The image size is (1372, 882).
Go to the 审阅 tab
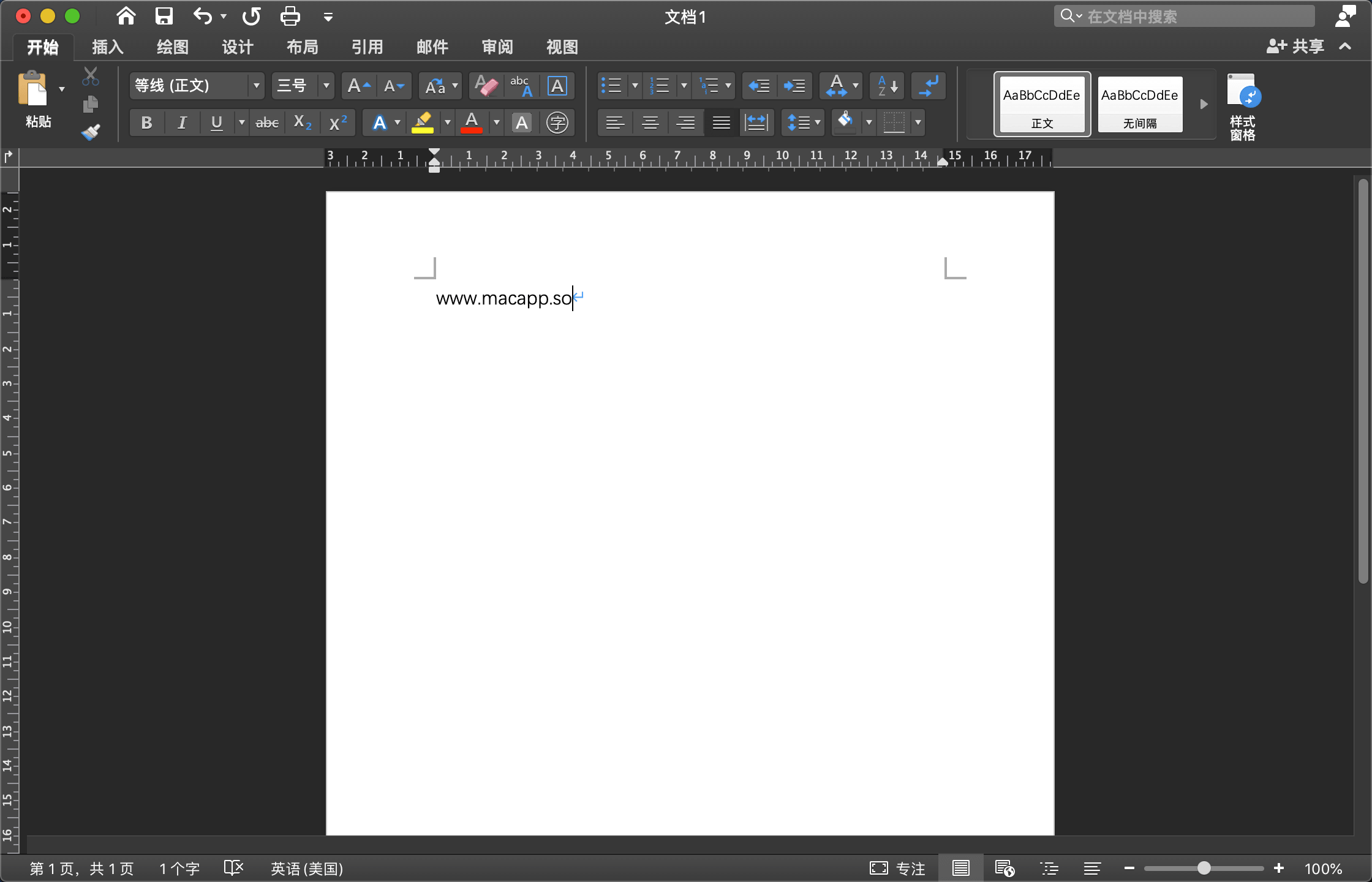(x=497, y=47)
